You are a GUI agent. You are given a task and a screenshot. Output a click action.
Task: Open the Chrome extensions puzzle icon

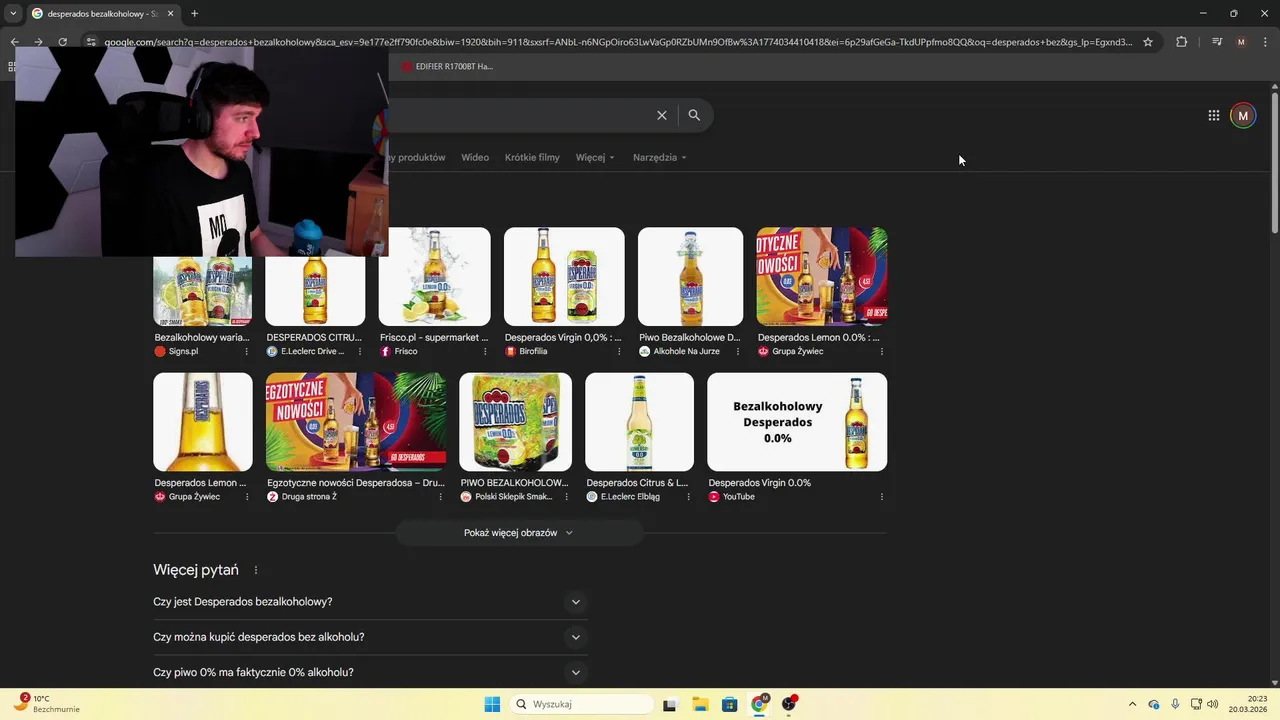point(1182,42)
